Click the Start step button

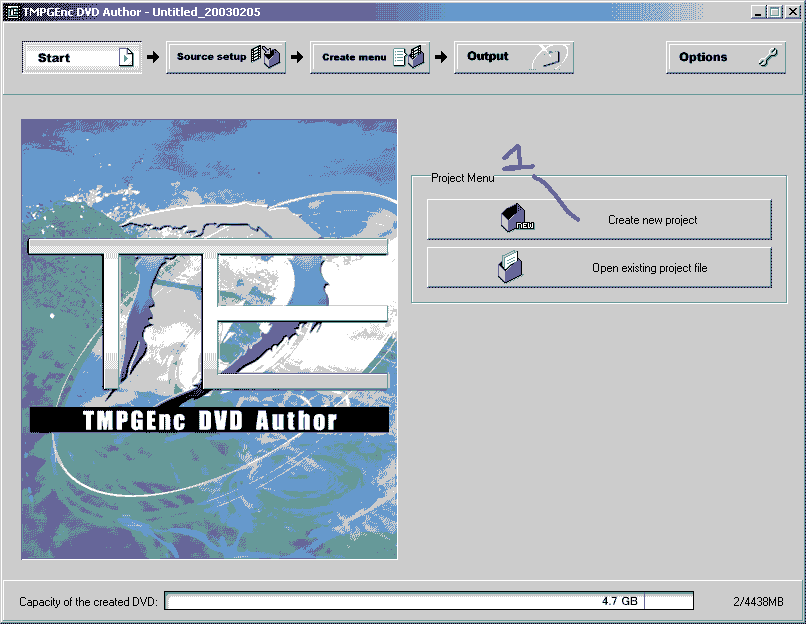[x=82, y=57]
